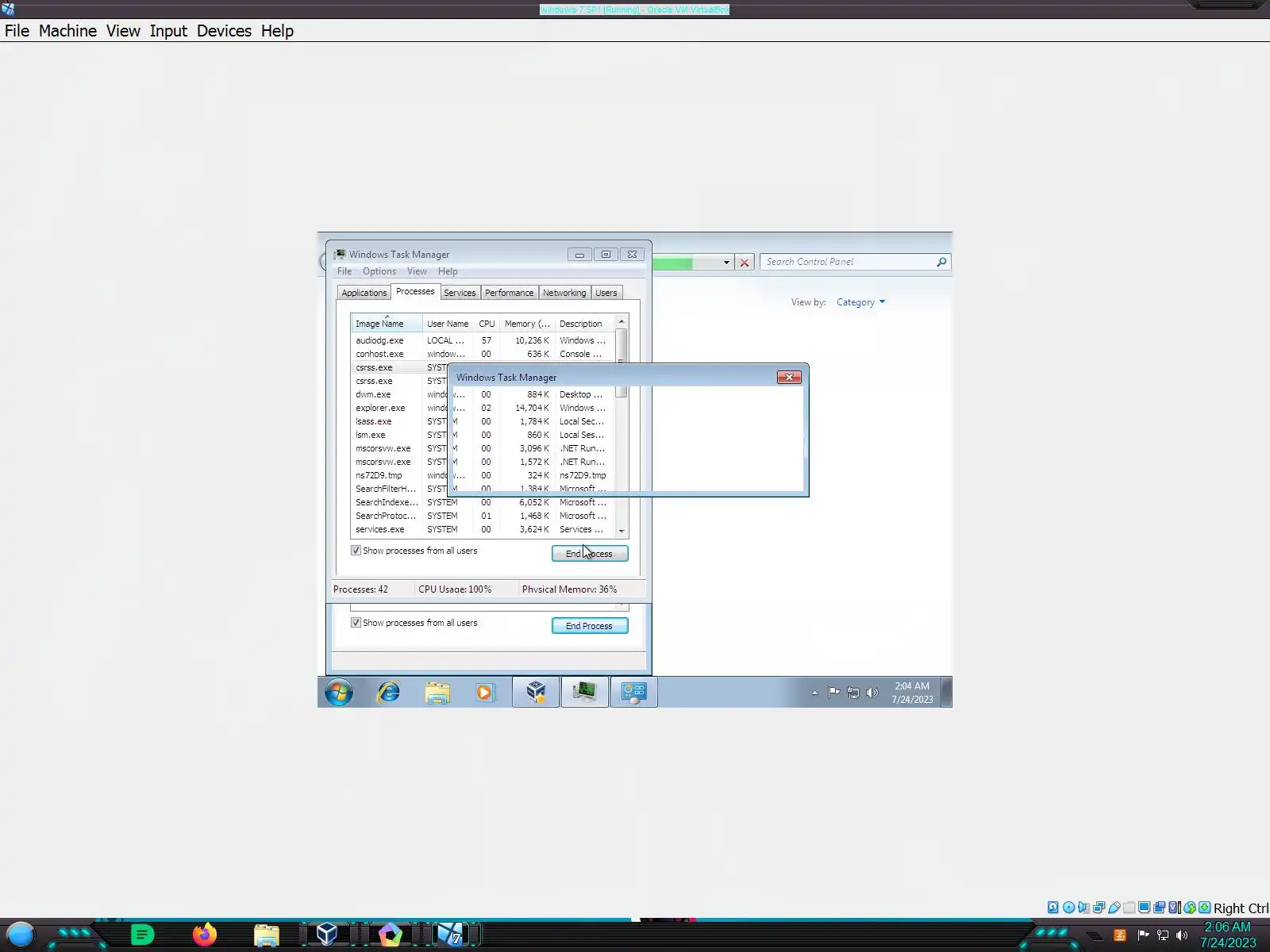
Task: Switch to the Performance tab
Action: [509, 293]
